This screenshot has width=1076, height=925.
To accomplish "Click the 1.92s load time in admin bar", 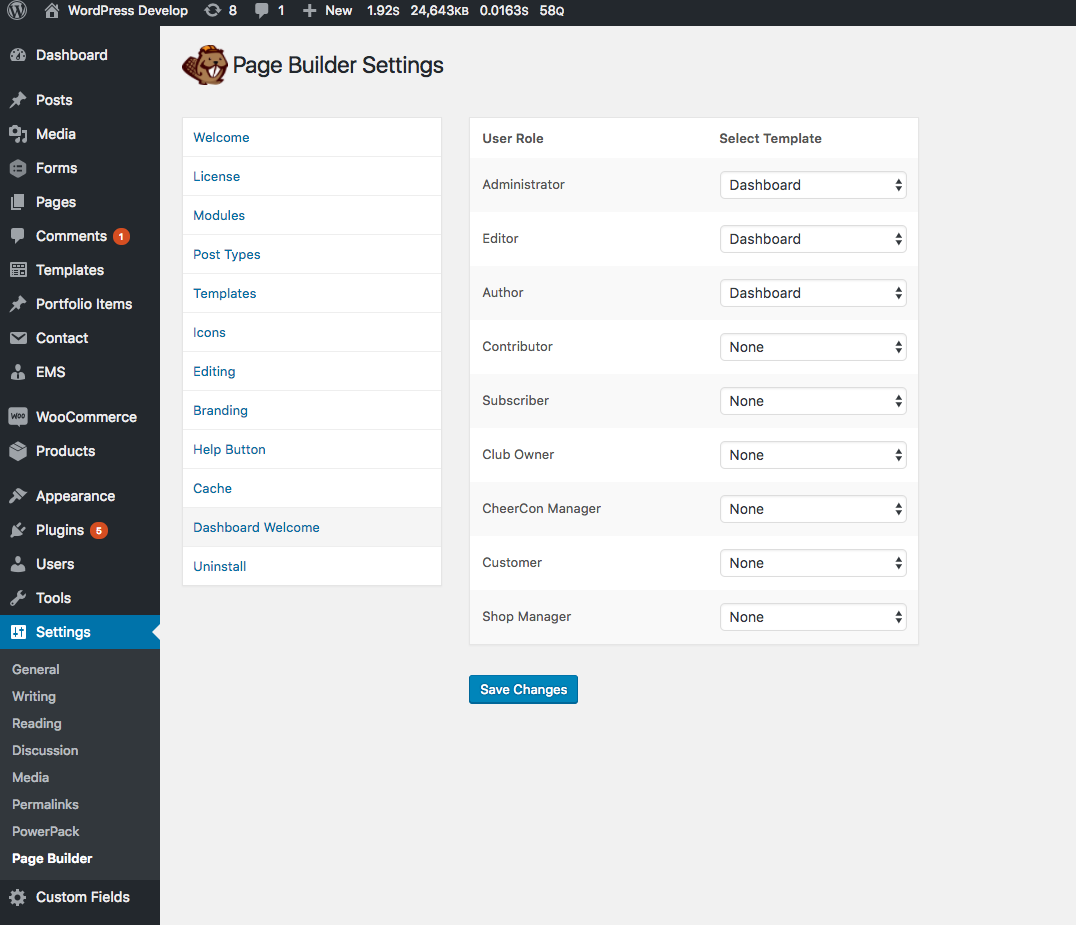I will (x=383, y=10).
